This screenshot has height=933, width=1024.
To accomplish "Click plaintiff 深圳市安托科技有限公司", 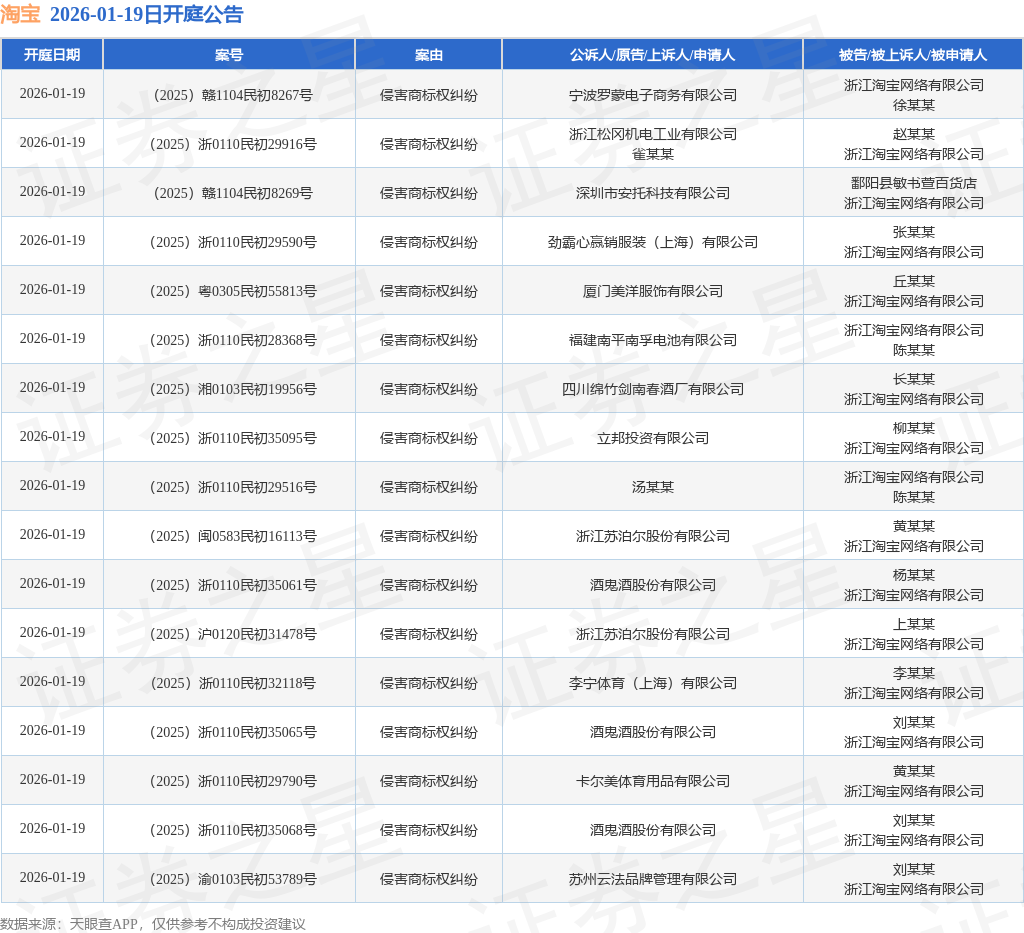I will pos(652,193).
